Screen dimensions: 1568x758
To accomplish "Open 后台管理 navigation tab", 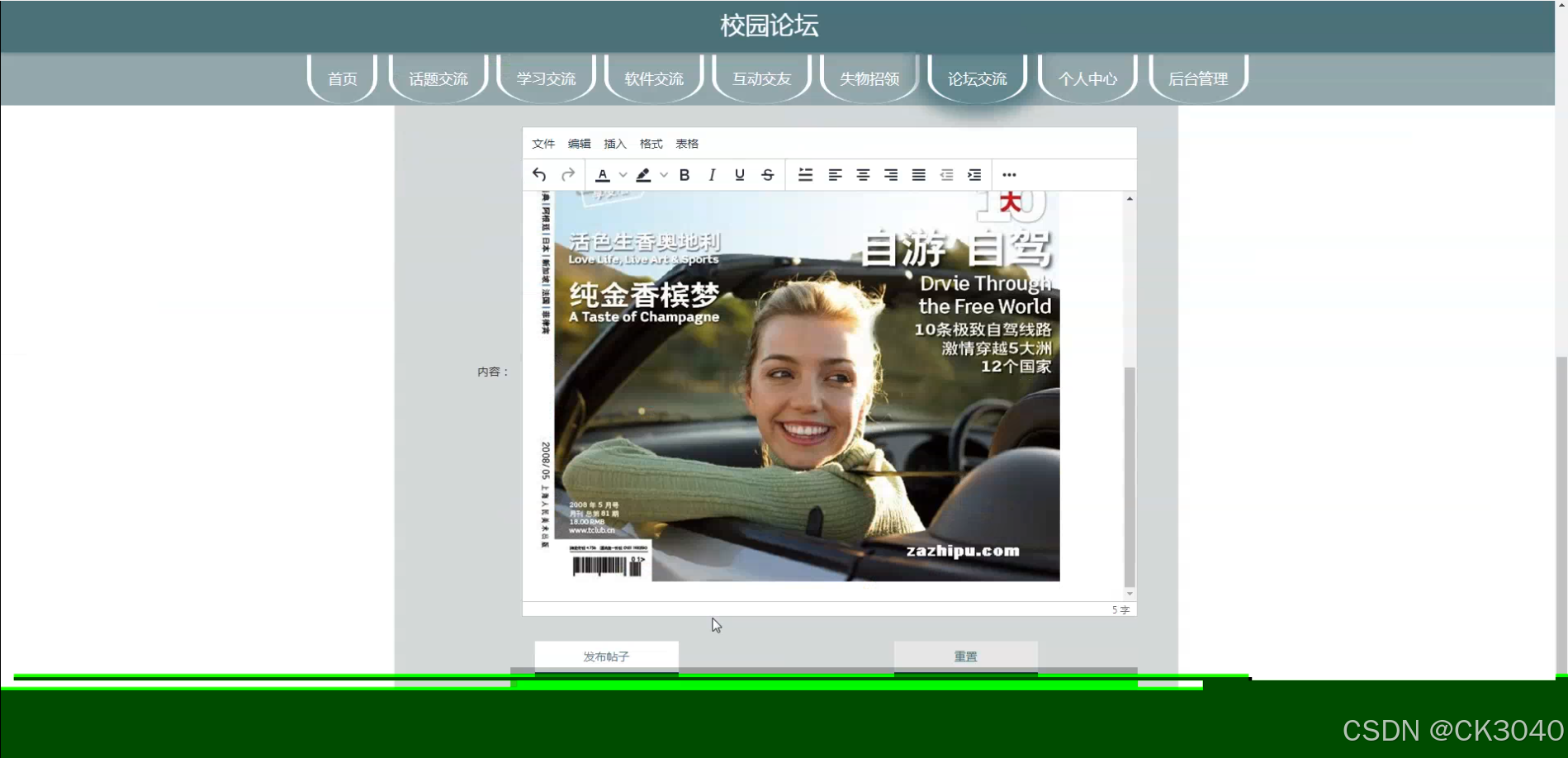I will 1198,78.
